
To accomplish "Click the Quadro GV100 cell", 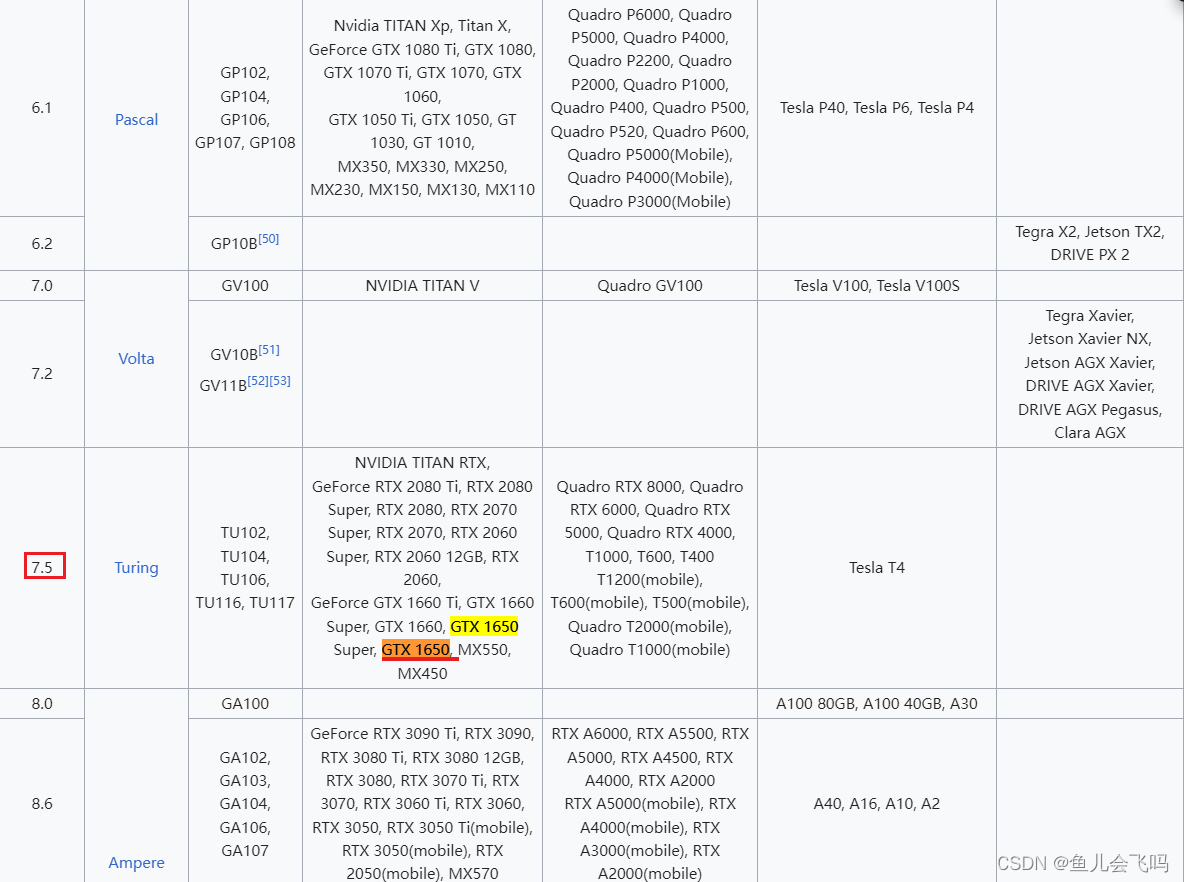I will 649,285.
